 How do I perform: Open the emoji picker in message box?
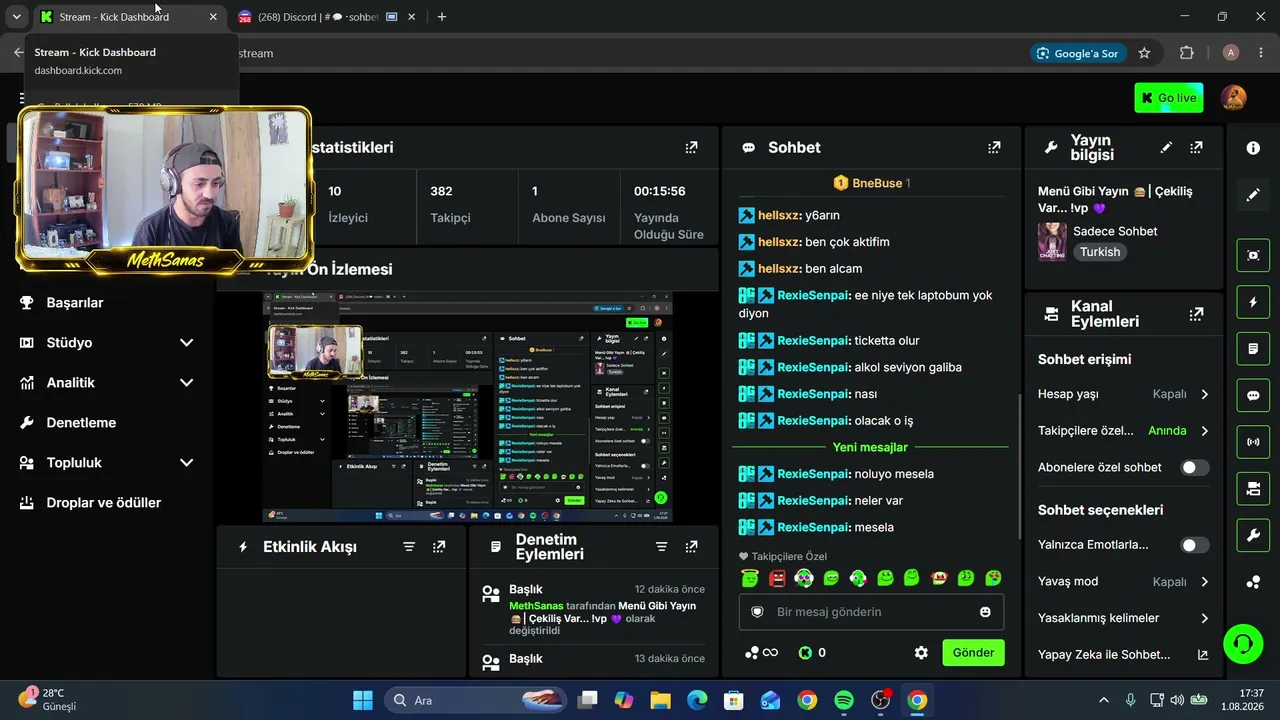[985, 612]
